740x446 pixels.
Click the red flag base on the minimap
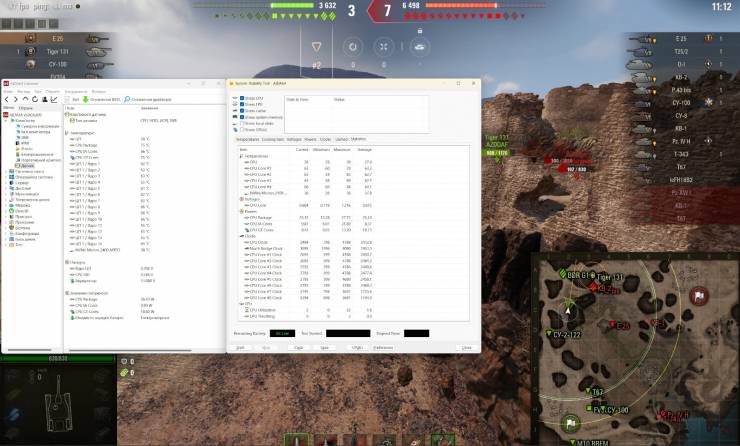pyautogui.click(x=698, y=296)
